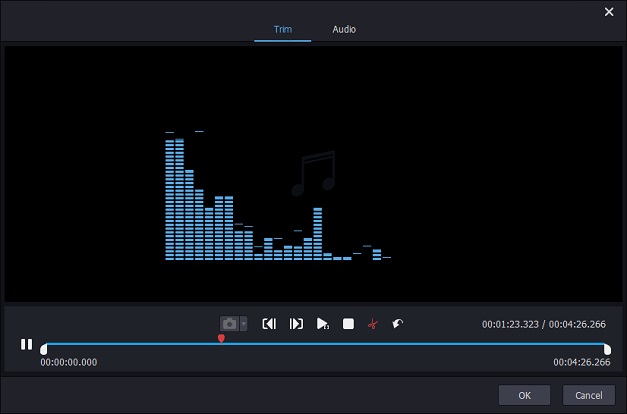Cancel the trim dialog
Screen dimensions: 627x414
click(x=589, y=395)
